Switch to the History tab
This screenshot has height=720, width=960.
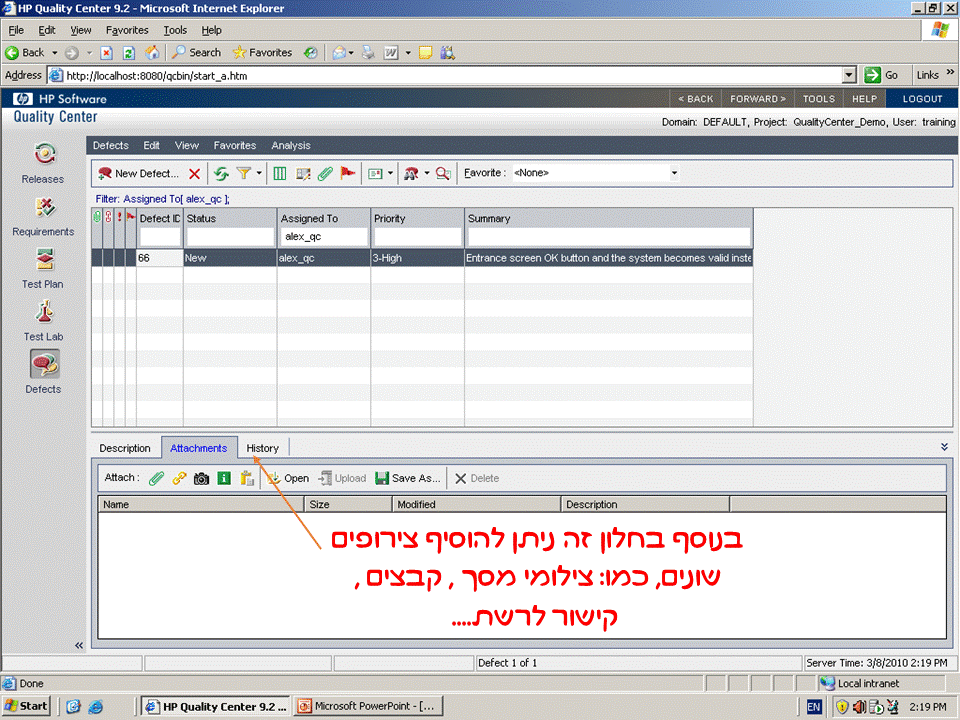263,448
